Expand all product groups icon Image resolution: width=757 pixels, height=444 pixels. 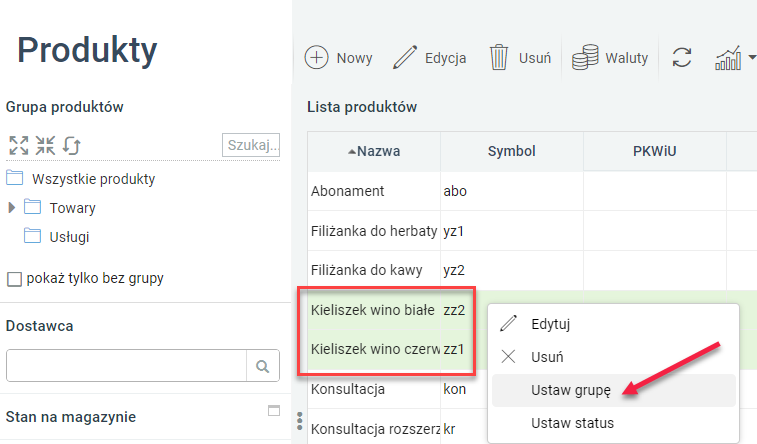[19, 145]
